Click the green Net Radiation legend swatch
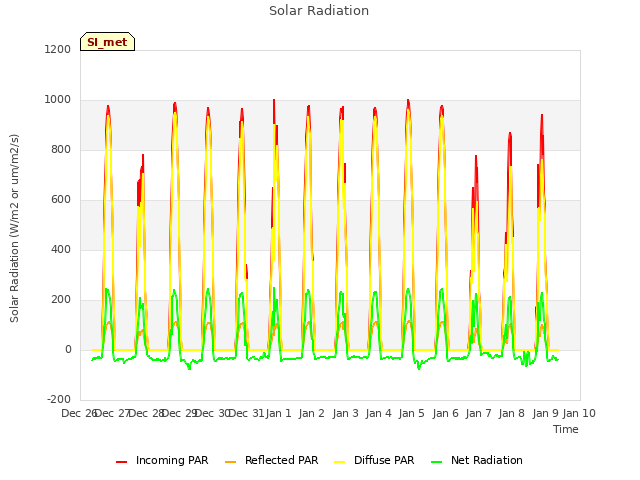 click(x=437, y=462)
